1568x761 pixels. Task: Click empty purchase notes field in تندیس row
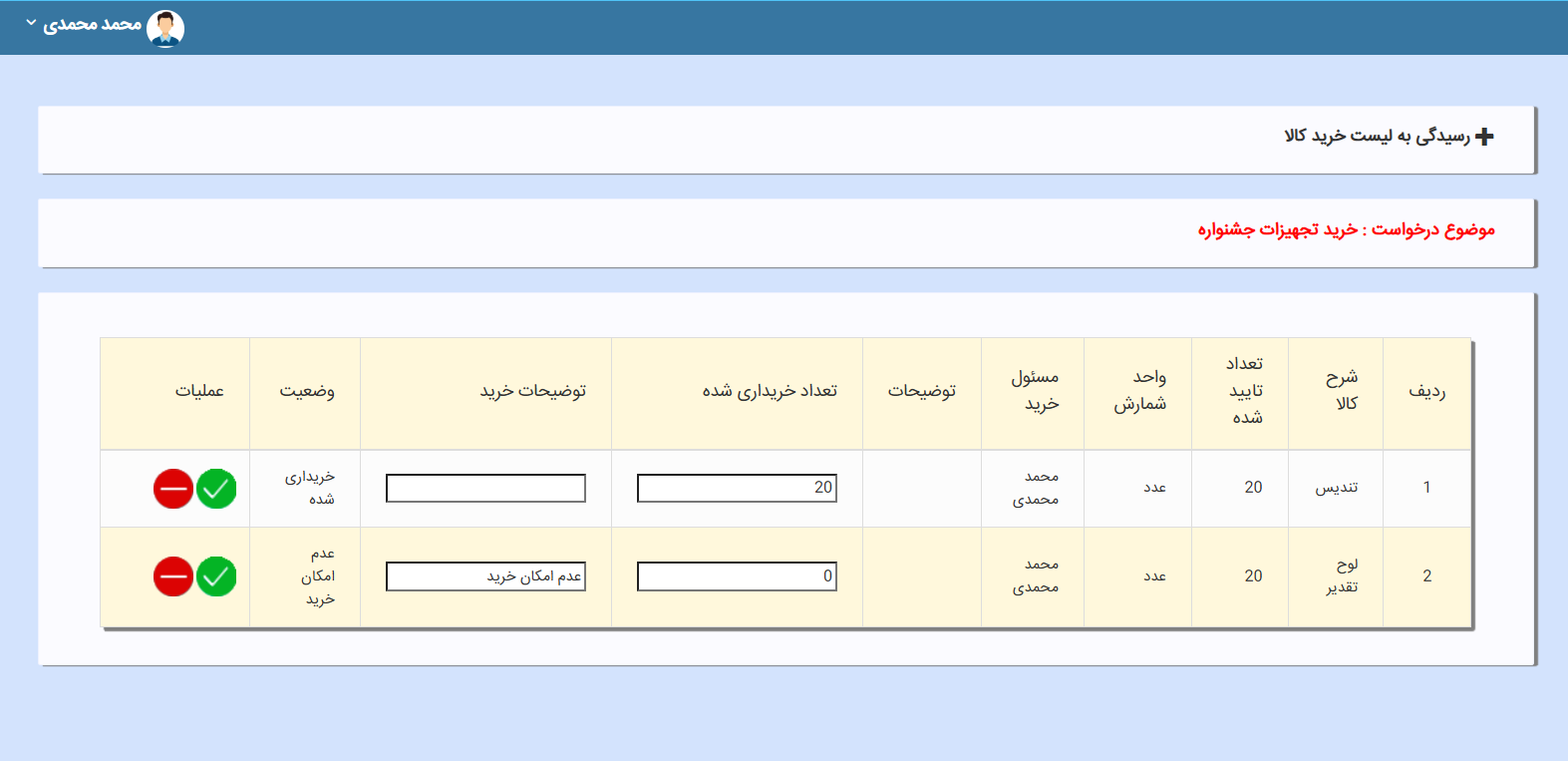485,488
